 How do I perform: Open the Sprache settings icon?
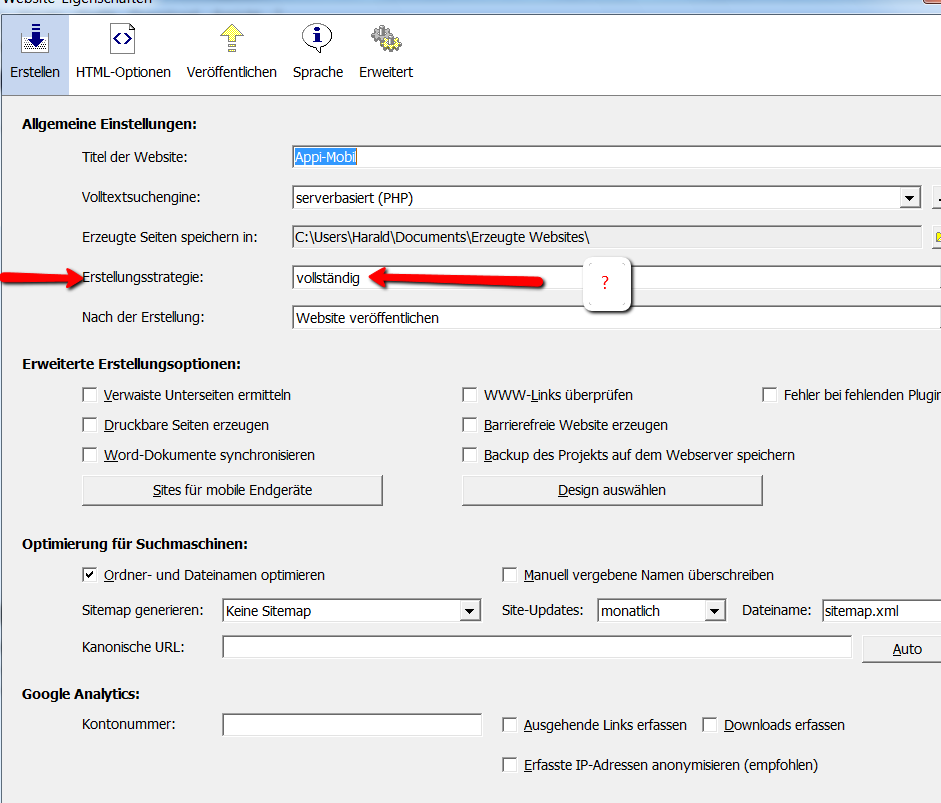tap(318, 52)
